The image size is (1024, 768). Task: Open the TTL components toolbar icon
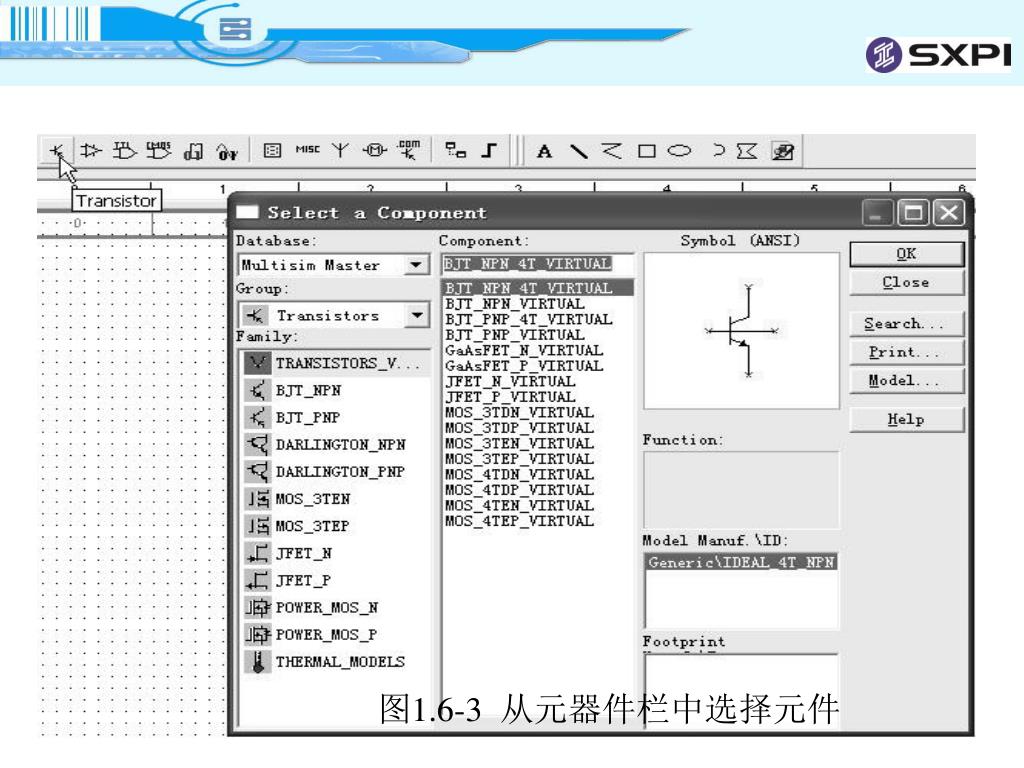point(124,151)
